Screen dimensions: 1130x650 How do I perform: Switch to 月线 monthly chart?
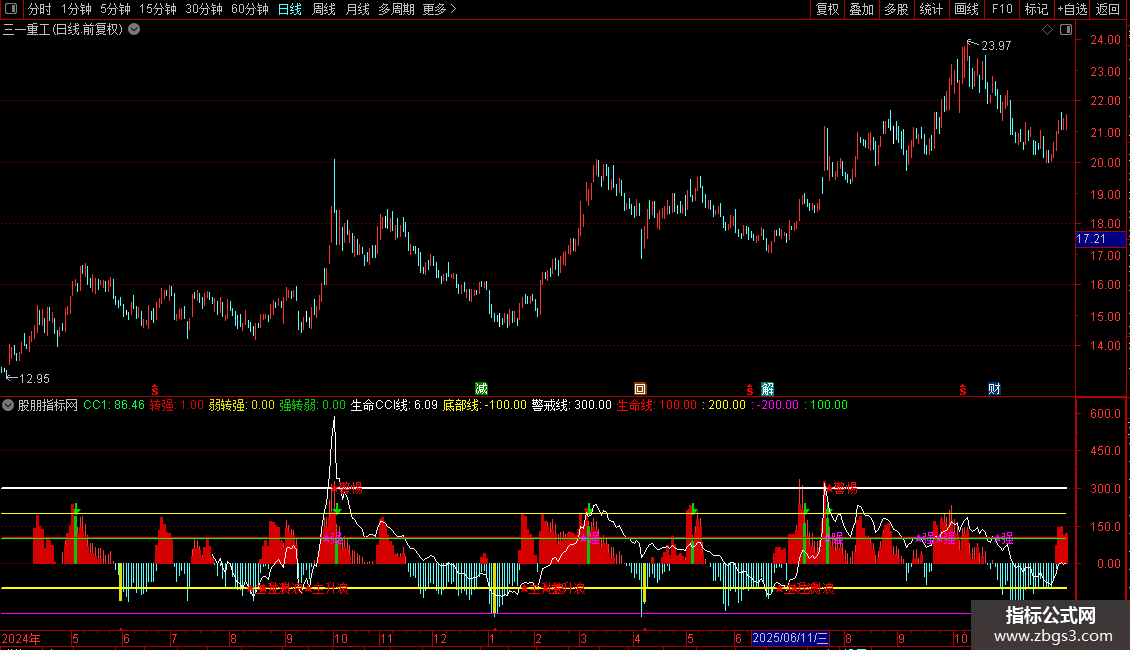(x=357, y=9)
